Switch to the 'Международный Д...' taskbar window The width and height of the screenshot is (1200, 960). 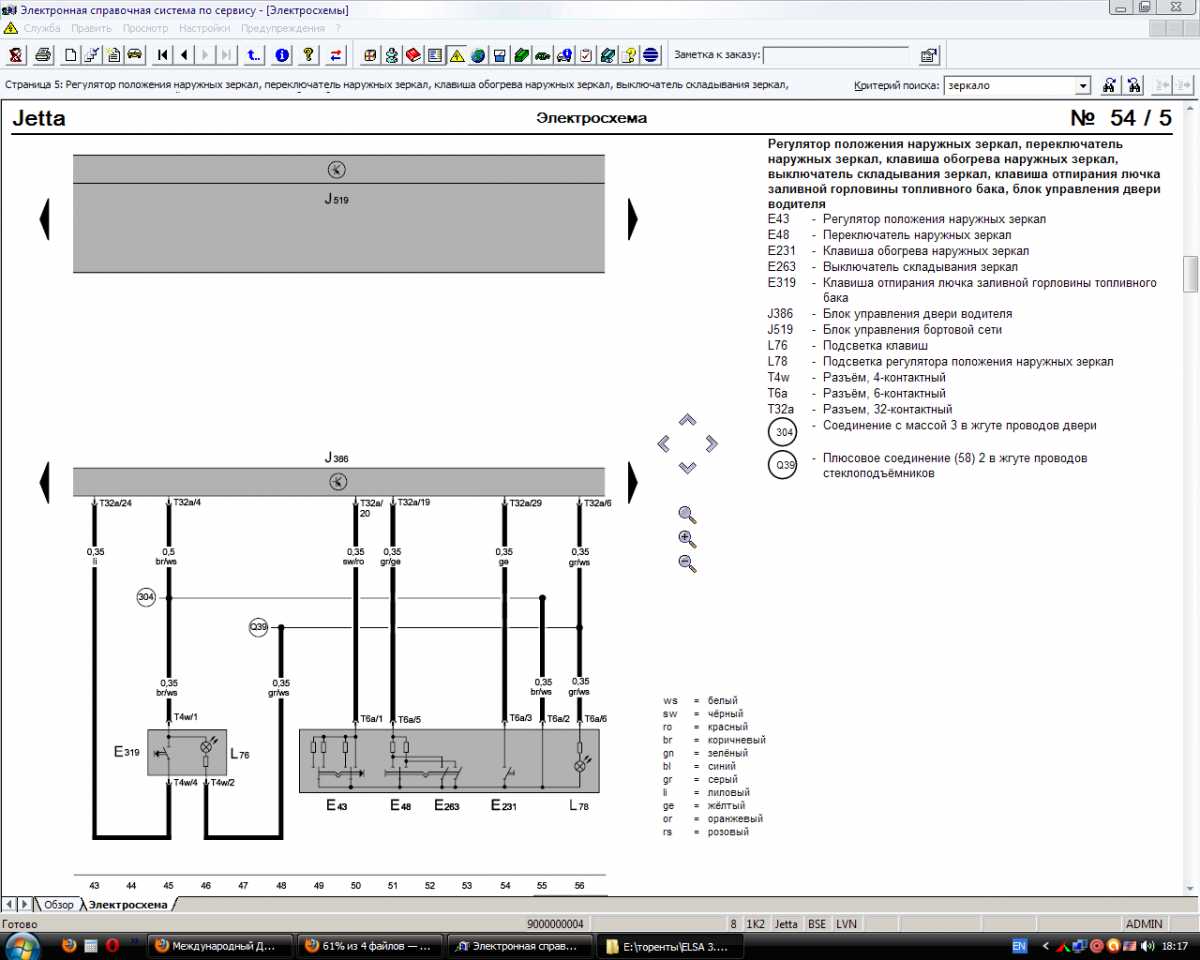point(220,945)
